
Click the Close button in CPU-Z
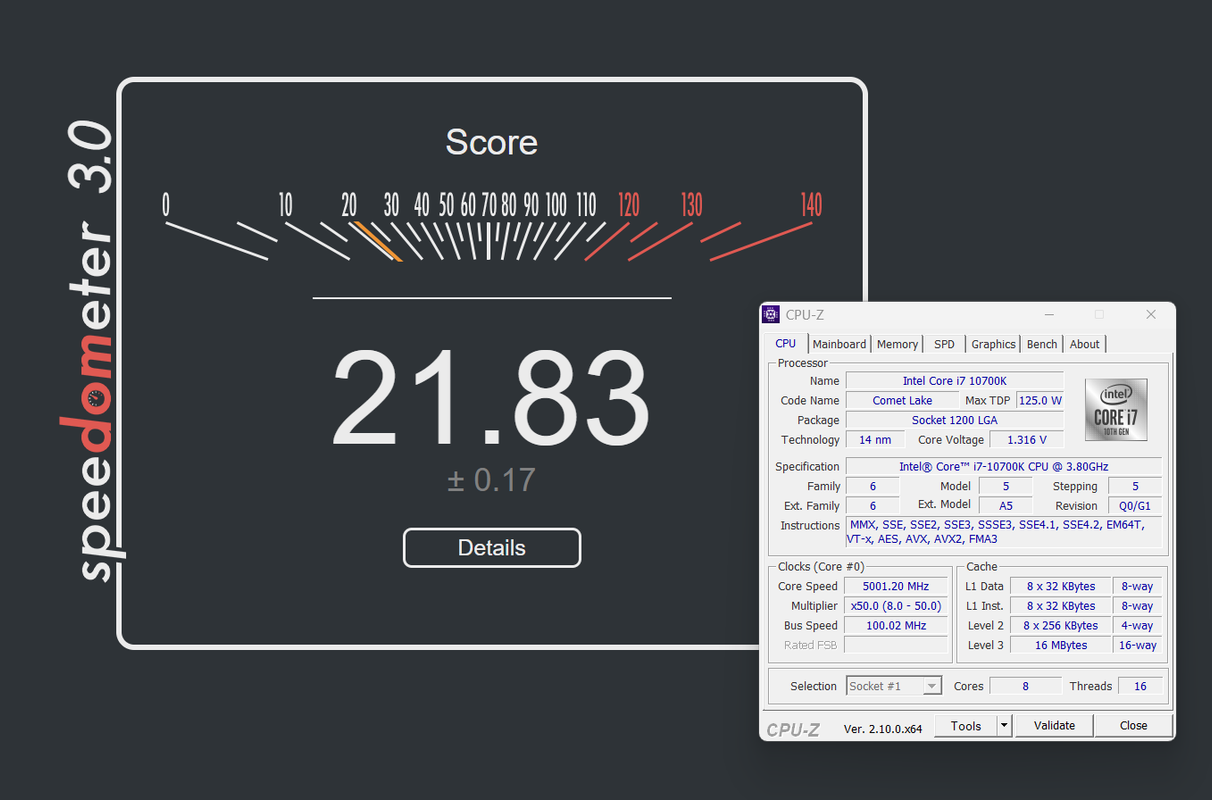tap(1133, 726)
